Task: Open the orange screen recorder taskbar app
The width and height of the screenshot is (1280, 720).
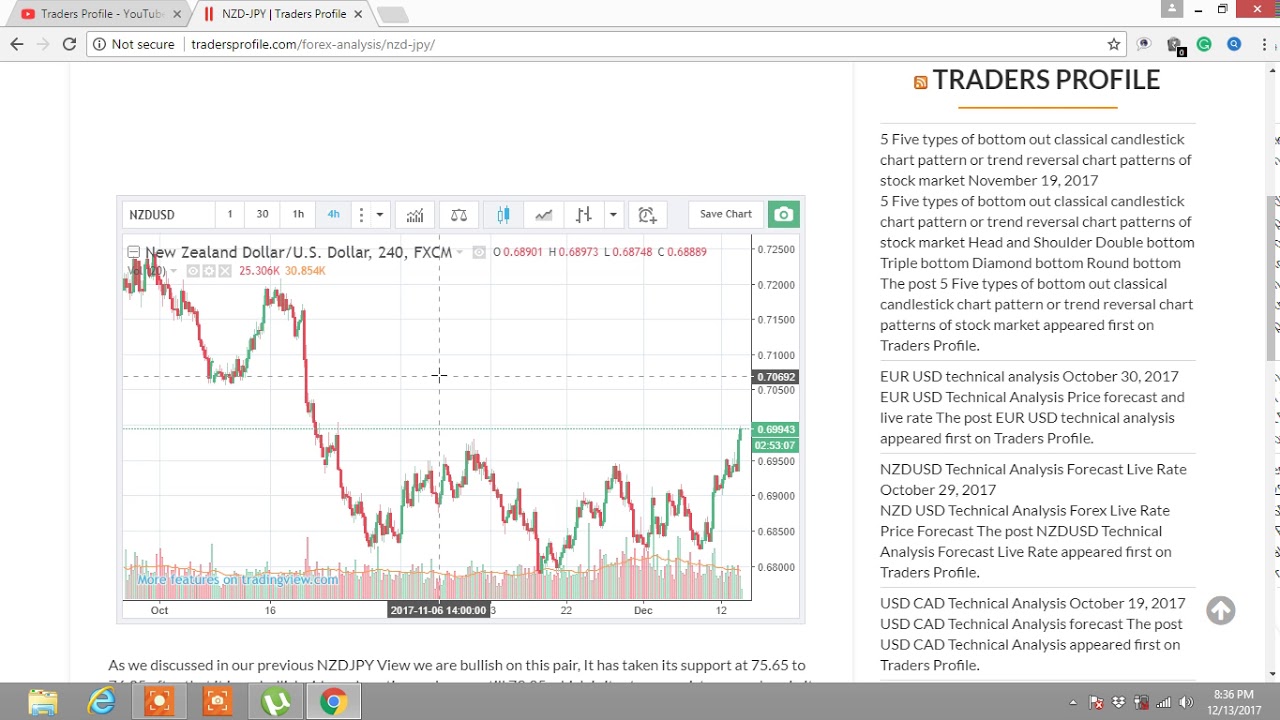Action: pos(159,702)
